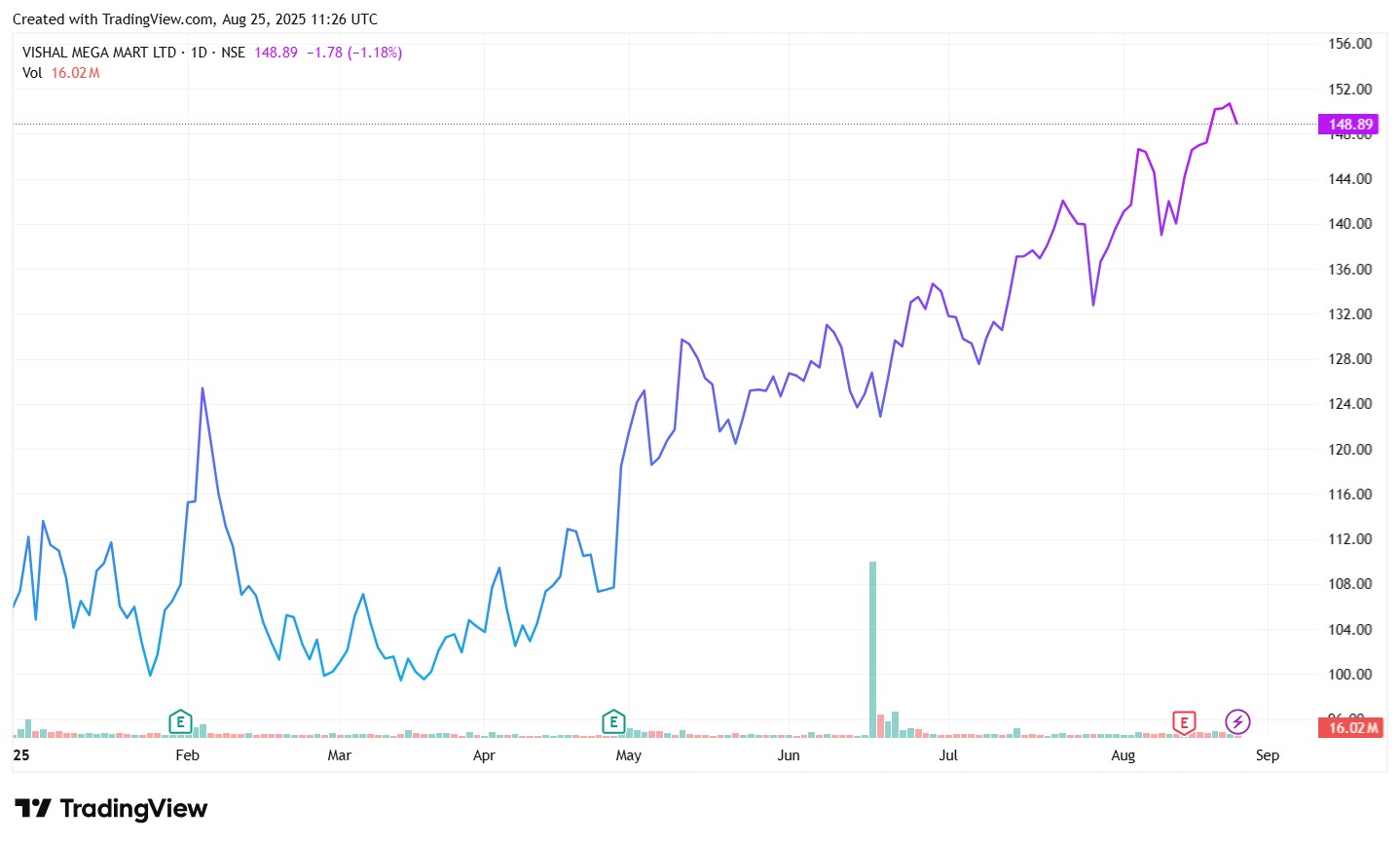Click the Vol indicator legend label
1400x845 pixels.
(32, 73)
